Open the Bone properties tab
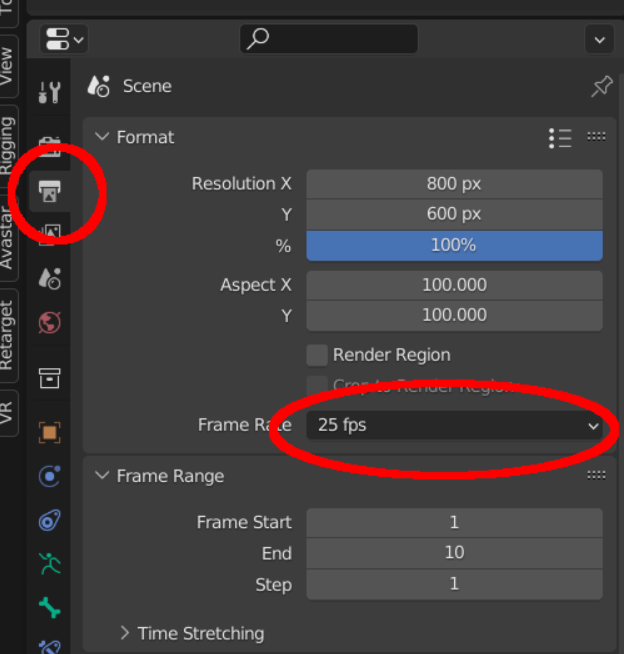Viewport: 624px width, 654px height. (x=50, y=608)
